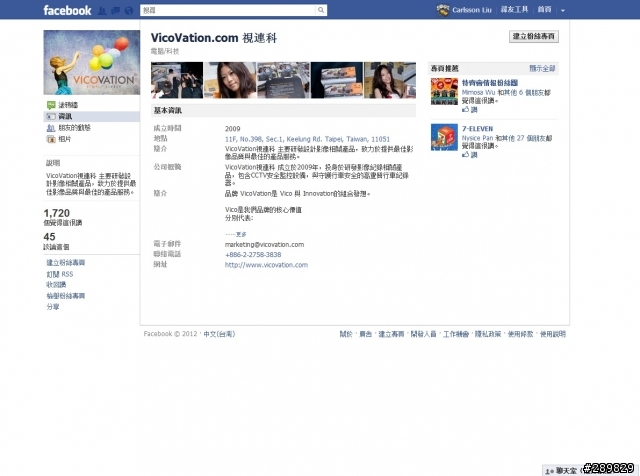Click the unlike link in sidebar
The width and height of the screenshot is (640, 476).
pyautogui.click(x=56, y=285)
